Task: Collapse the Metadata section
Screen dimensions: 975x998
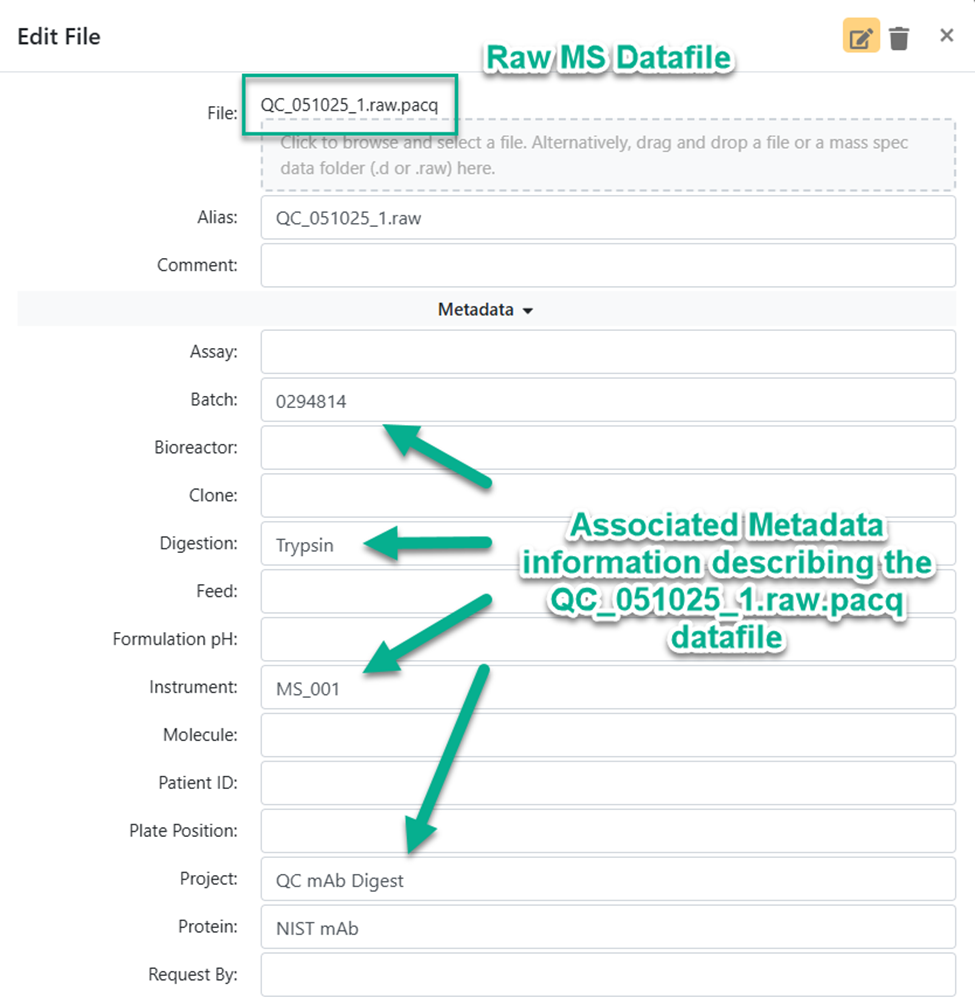Action: click(486, 310)
